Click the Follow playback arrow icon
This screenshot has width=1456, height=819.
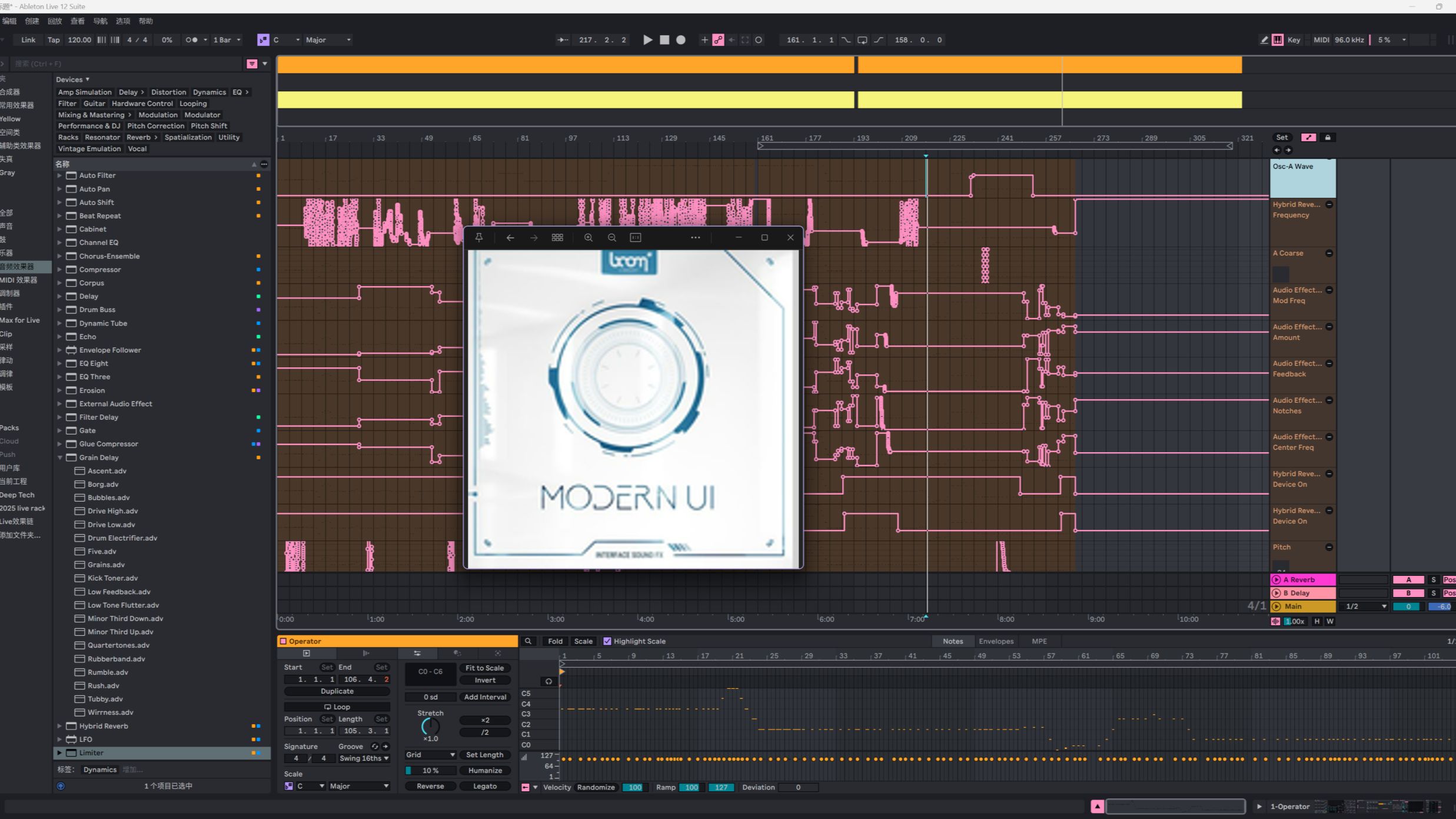click(563, 40)
